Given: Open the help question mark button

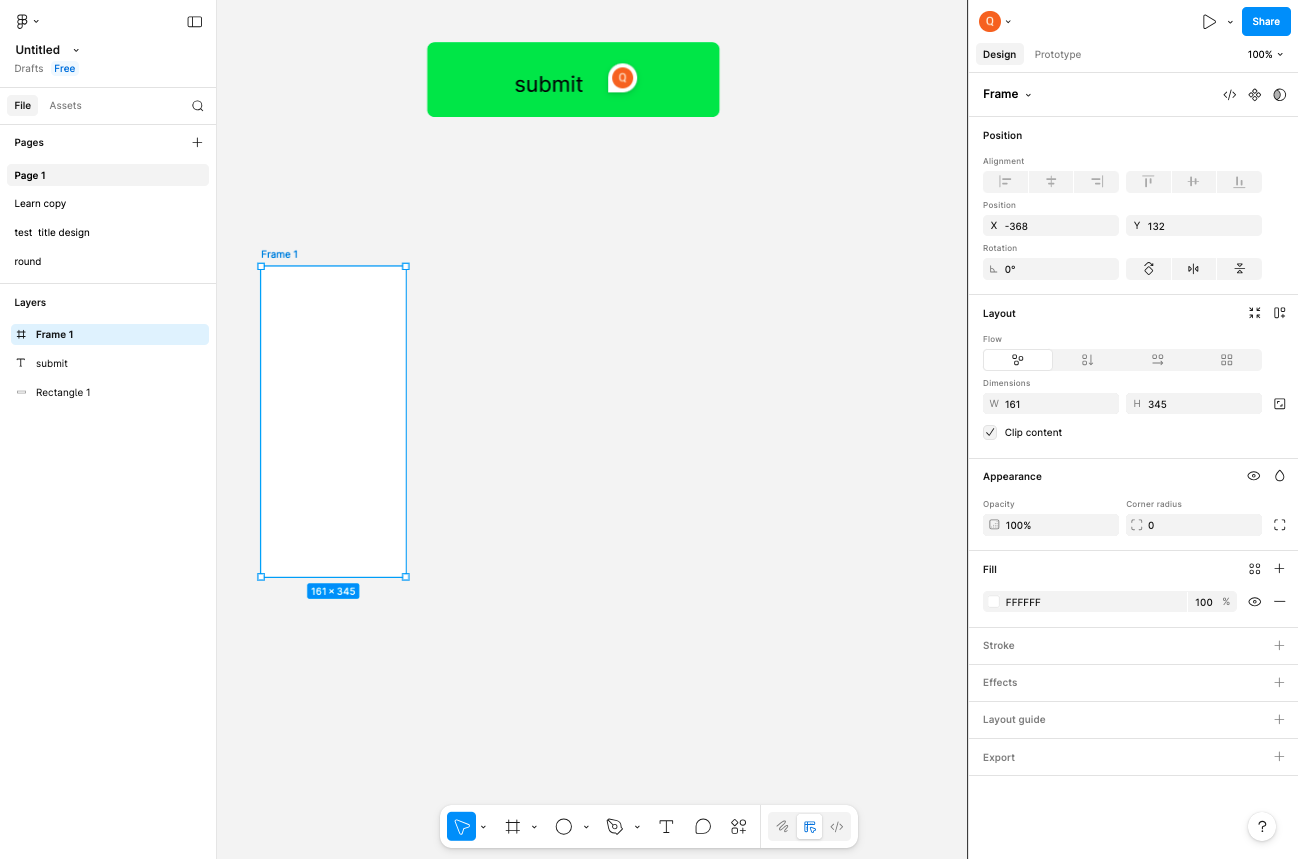Looking at the screenshot, I should [x=1262, y=827].
